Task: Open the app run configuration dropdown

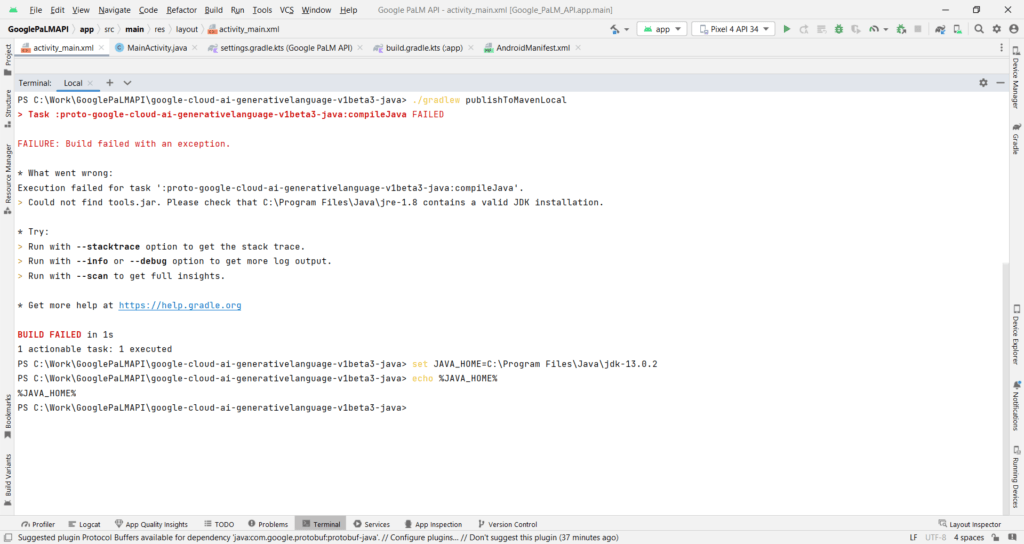Action: point(662,29)
